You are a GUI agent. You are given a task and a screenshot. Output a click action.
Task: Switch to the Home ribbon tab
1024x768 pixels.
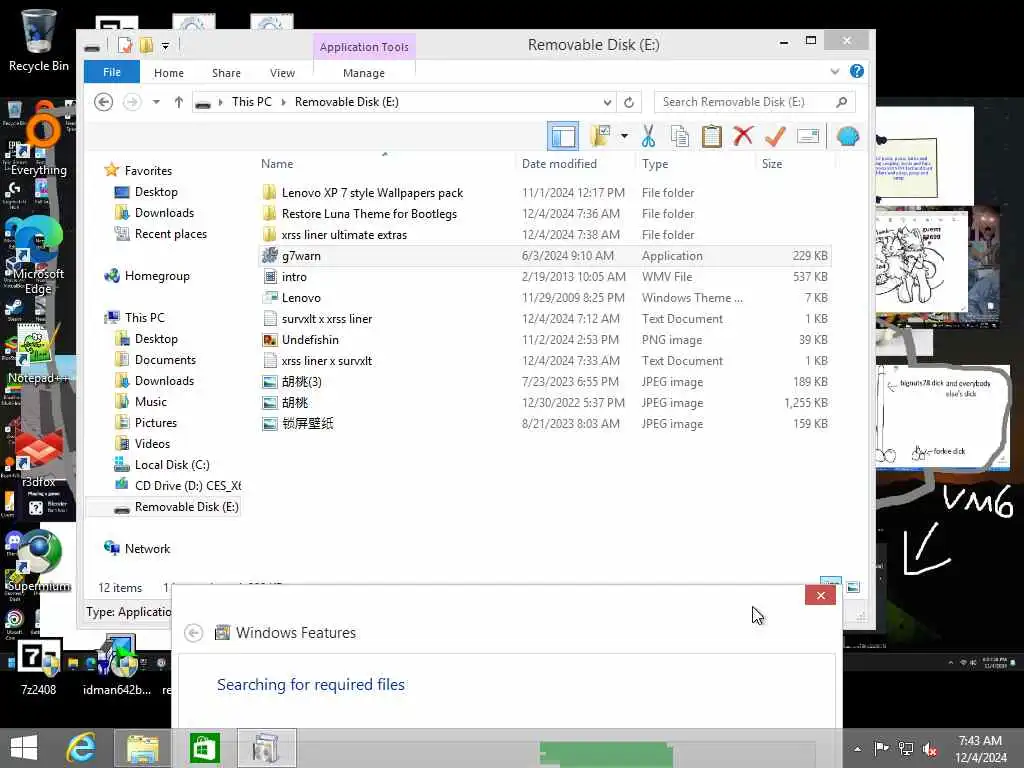click(x=168, y=72)
